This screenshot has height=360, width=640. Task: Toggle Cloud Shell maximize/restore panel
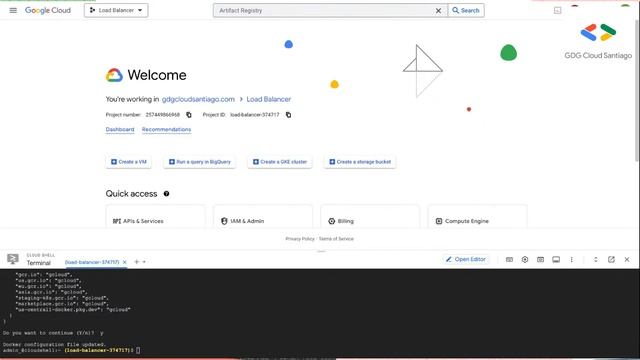596,259
